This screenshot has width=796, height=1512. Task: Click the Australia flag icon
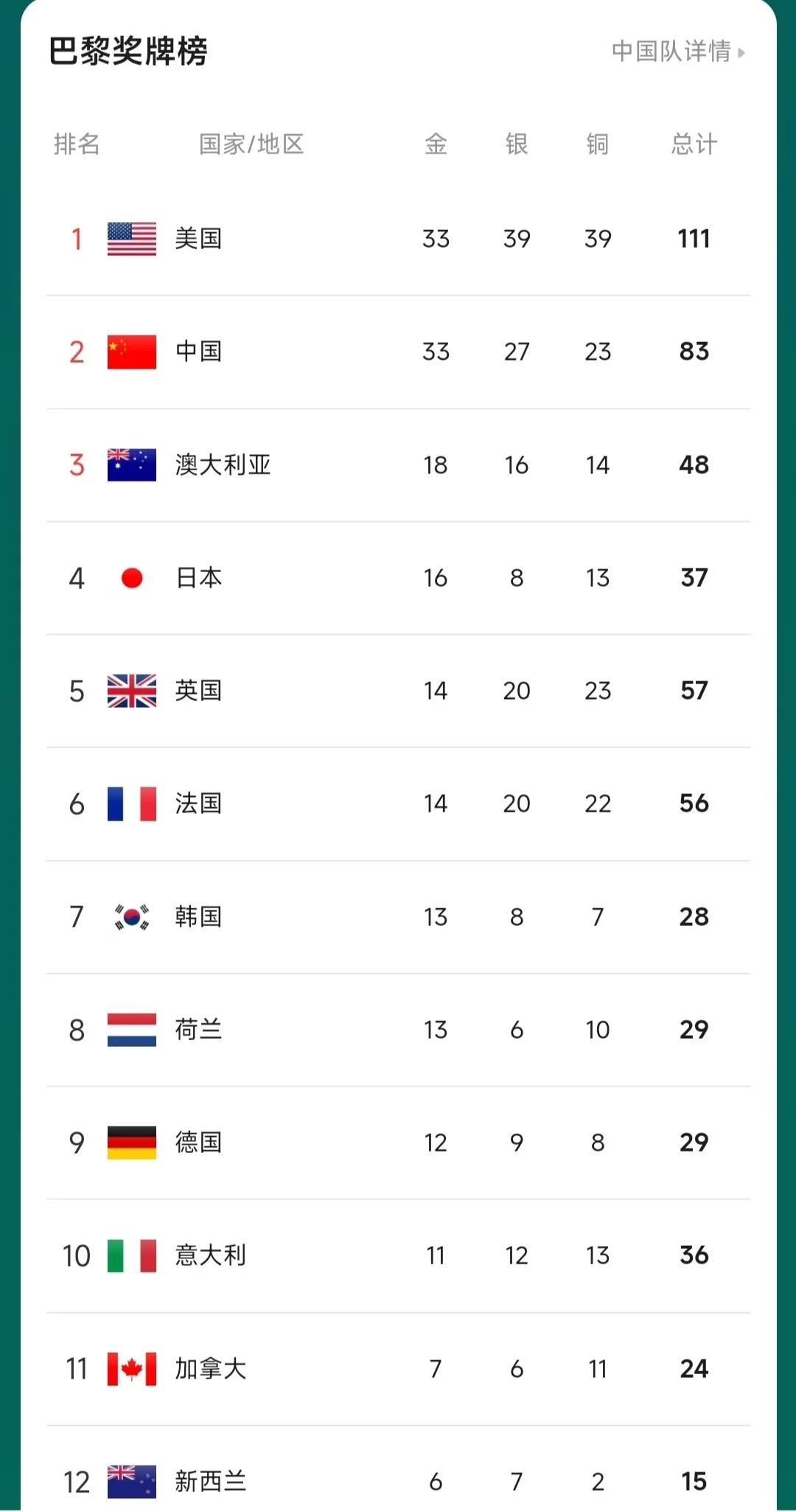[x=132, y=465]
